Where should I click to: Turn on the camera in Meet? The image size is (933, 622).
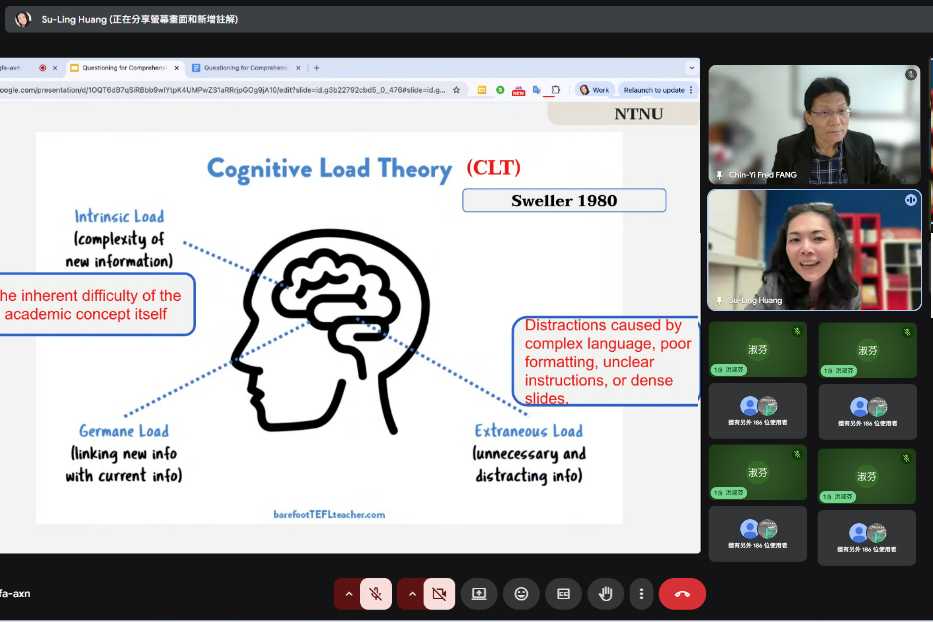coord(439,594)
